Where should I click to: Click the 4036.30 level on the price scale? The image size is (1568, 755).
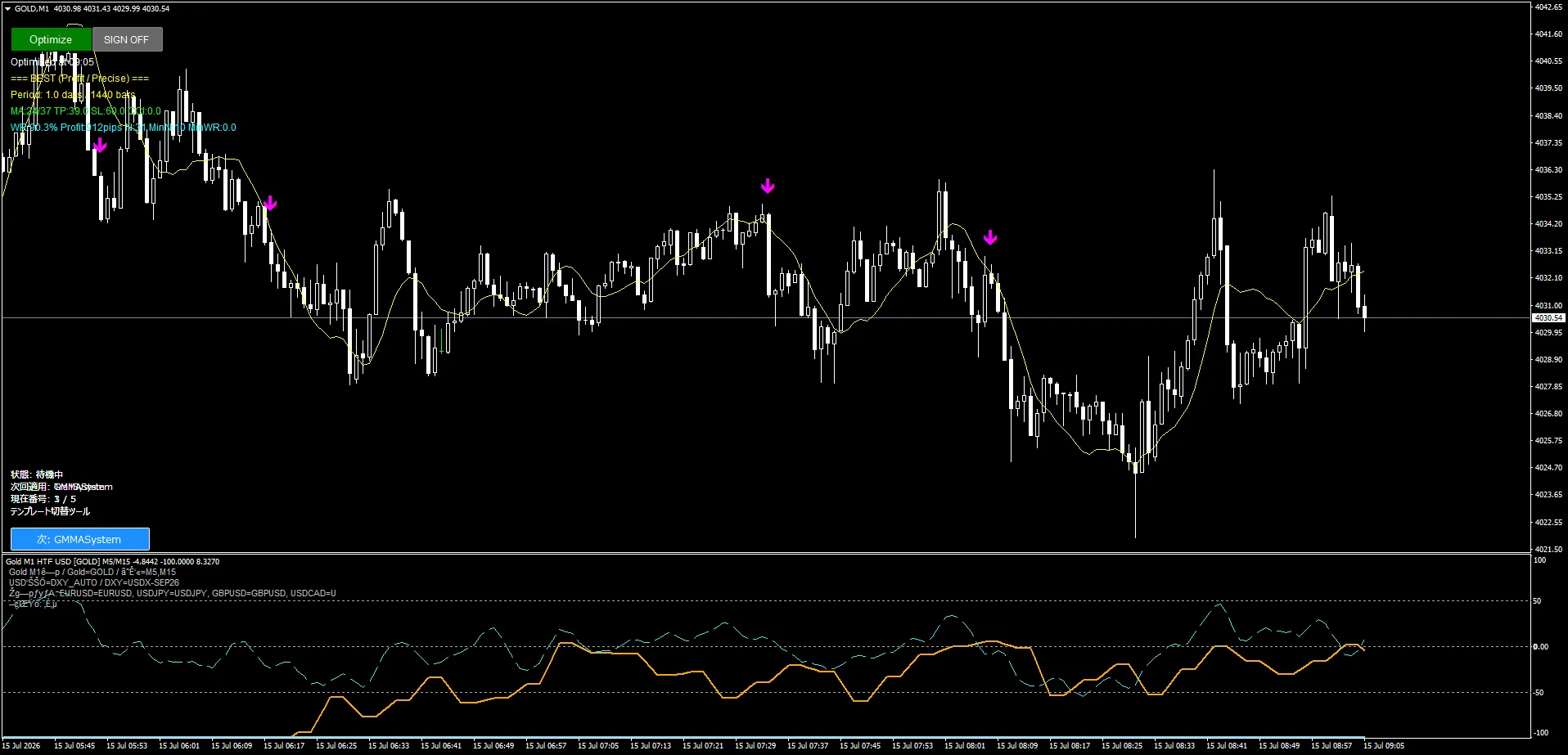(x=1548, y=170)
